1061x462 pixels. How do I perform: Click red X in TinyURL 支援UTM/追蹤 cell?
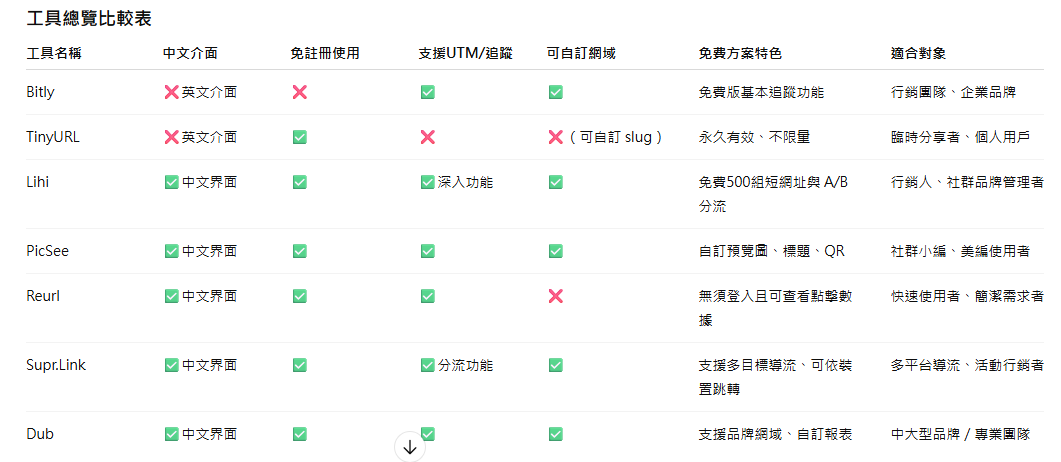[427, 137]
